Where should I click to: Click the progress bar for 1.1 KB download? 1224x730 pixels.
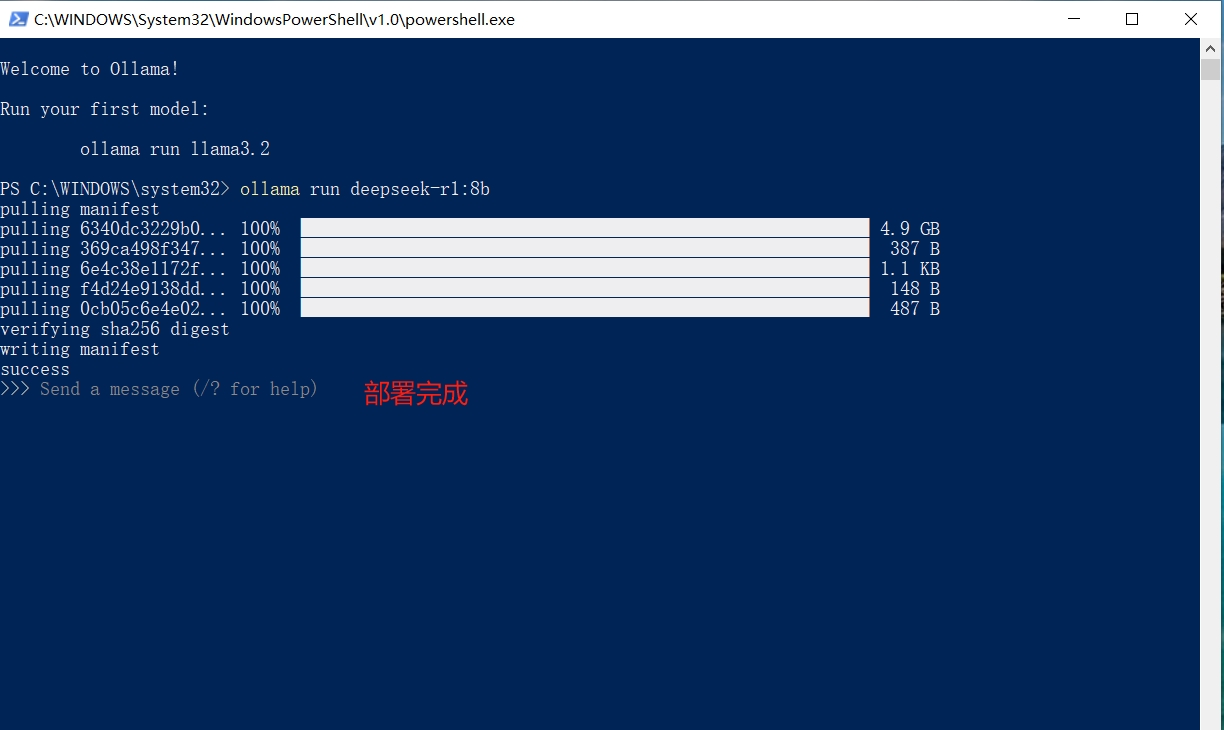[585, 268]
